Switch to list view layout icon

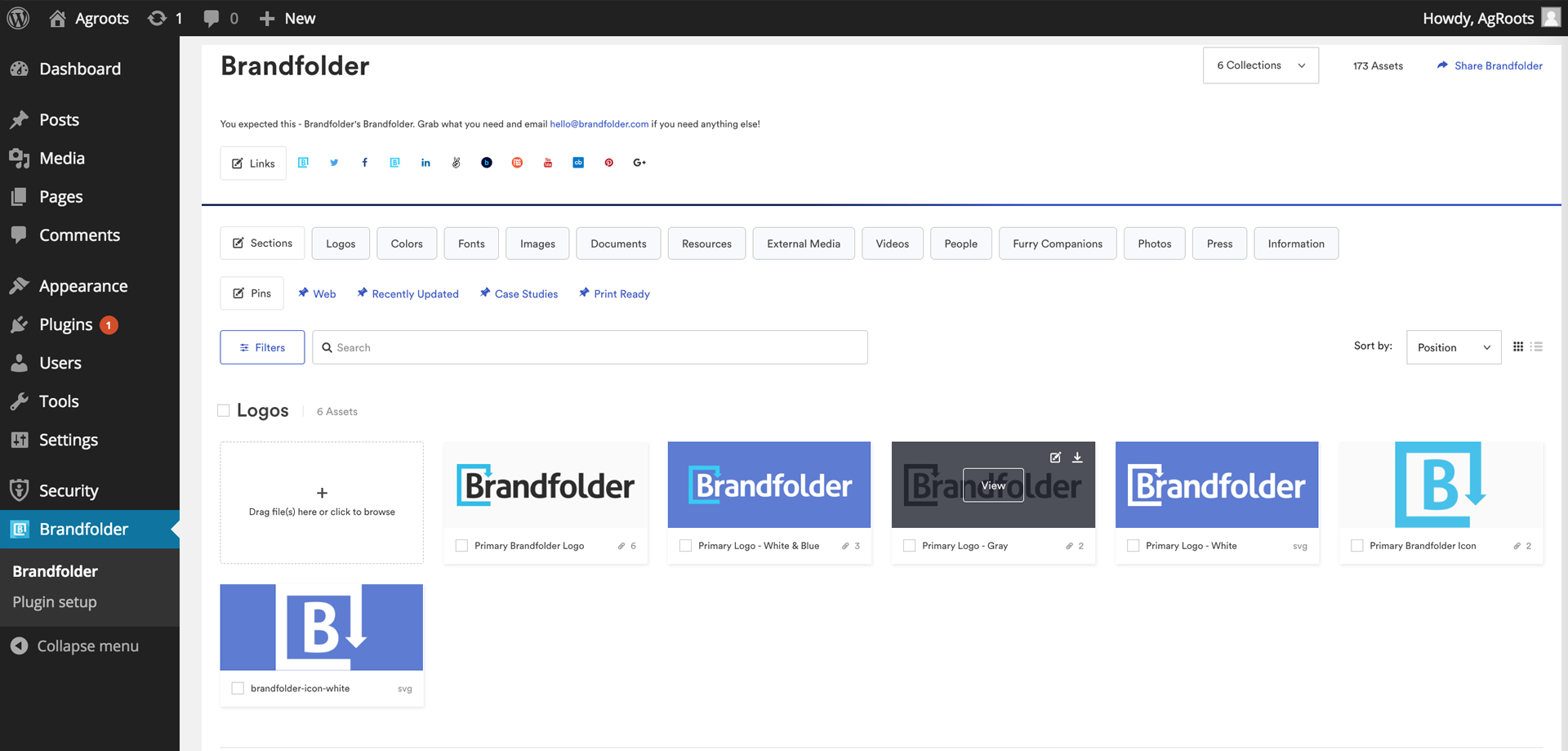coord(1536,346)
